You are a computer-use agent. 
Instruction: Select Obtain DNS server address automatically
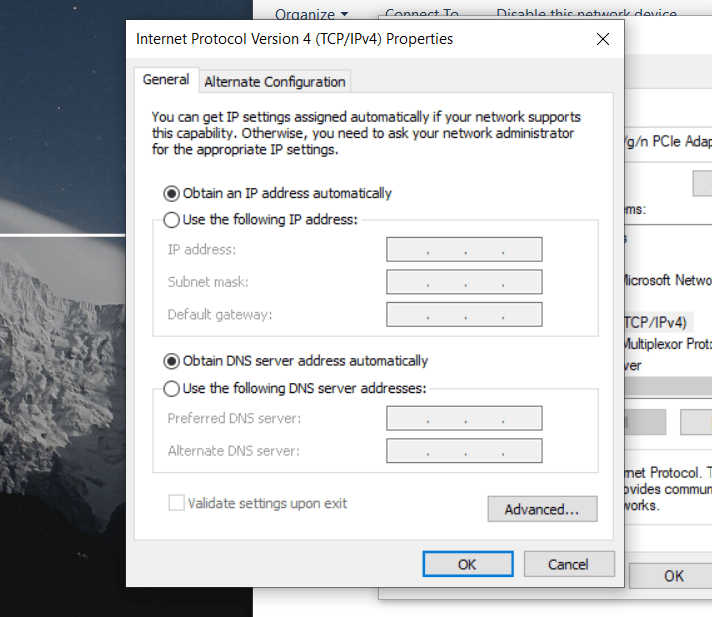[172, 361]
